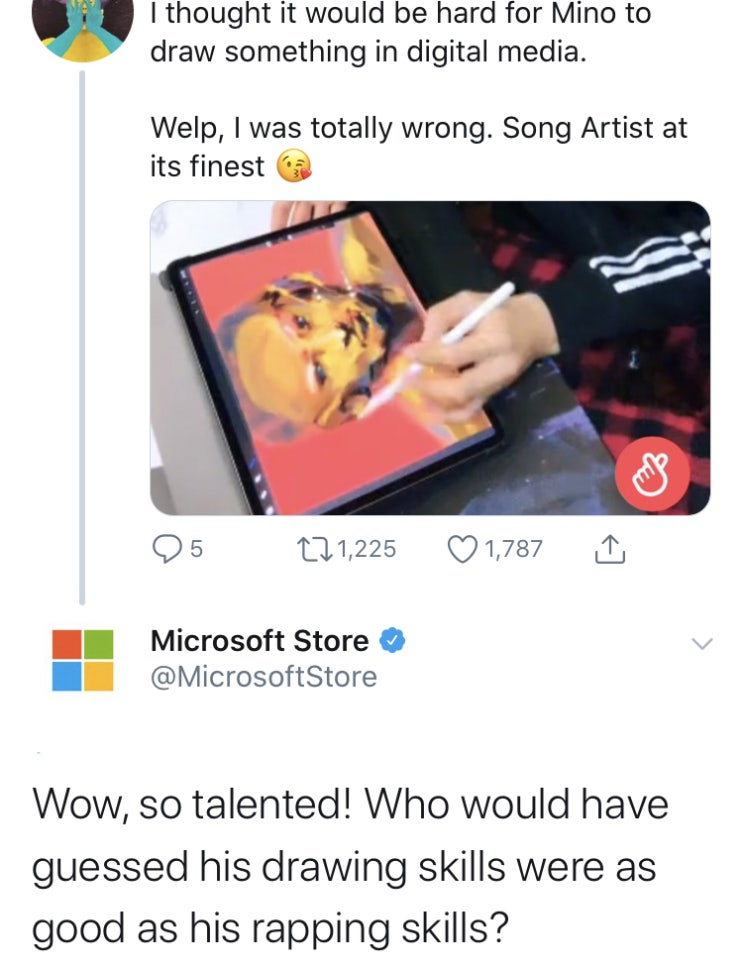Like the tweet with the heart icon
This screenshot has width=743, height=969.
(464, 548)
